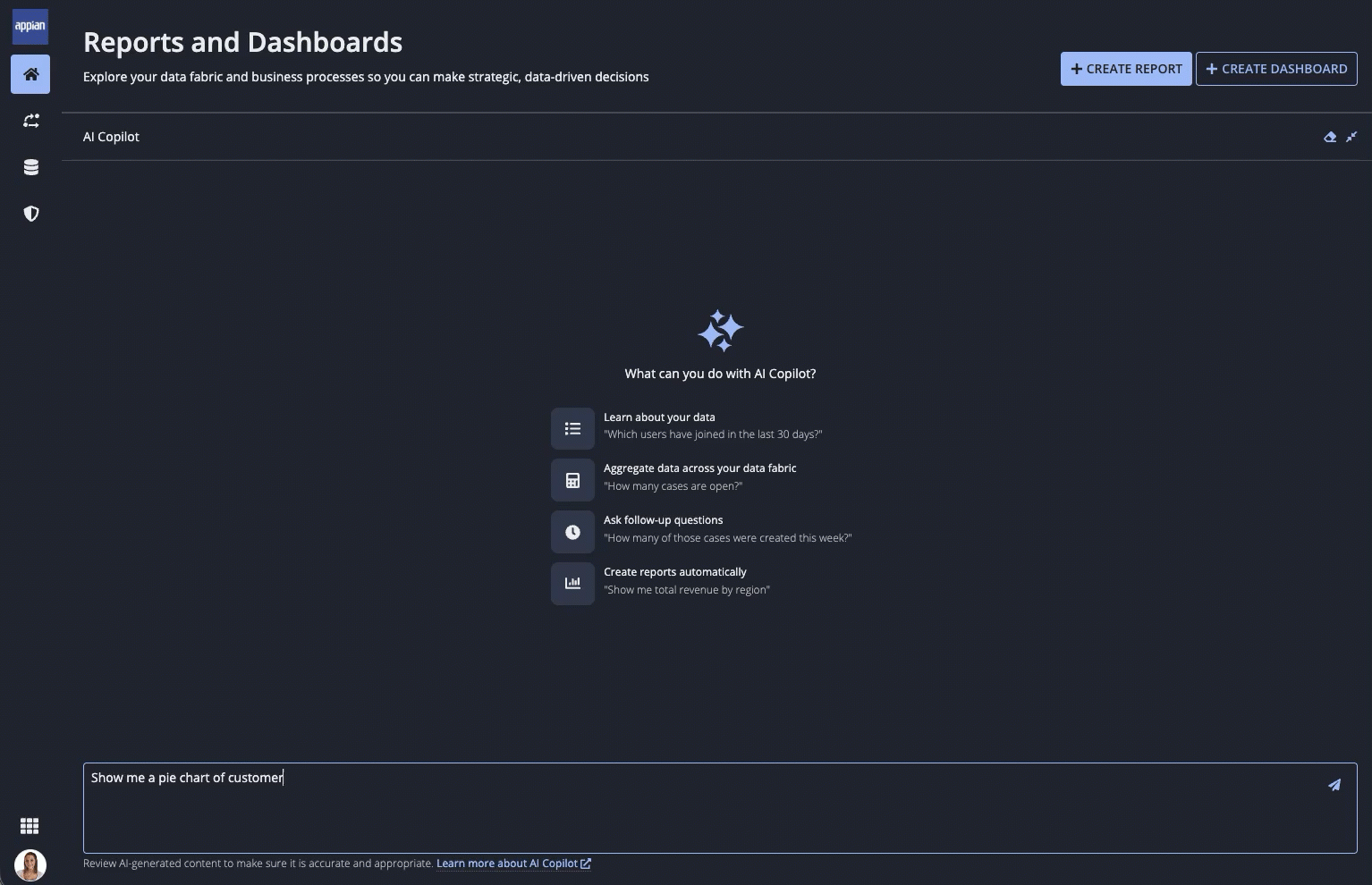Open the user profile avatar
This screenshot has width=1372, height=885.
point(30,865)
